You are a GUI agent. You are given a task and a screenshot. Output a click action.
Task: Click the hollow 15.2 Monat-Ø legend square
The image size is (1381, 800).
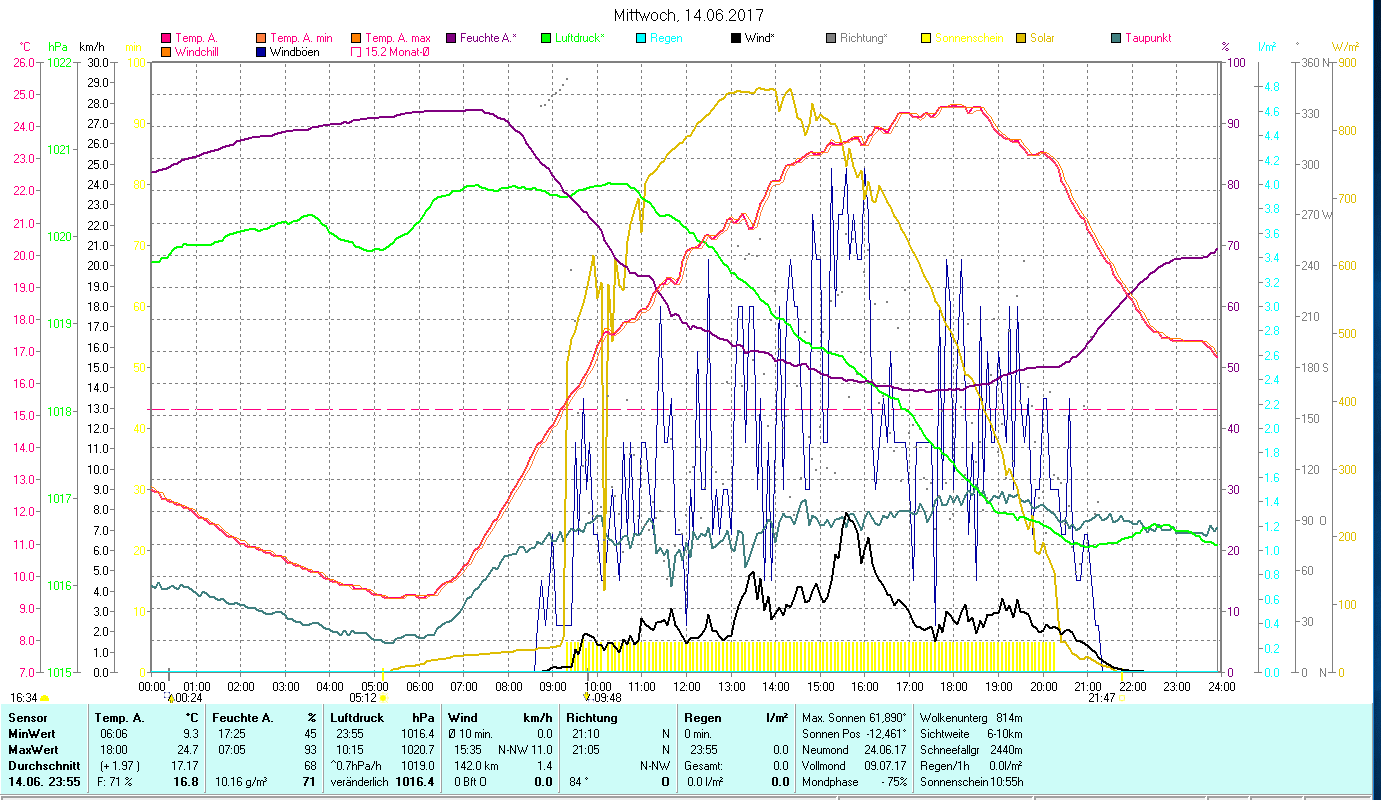[x=355, y=52]
